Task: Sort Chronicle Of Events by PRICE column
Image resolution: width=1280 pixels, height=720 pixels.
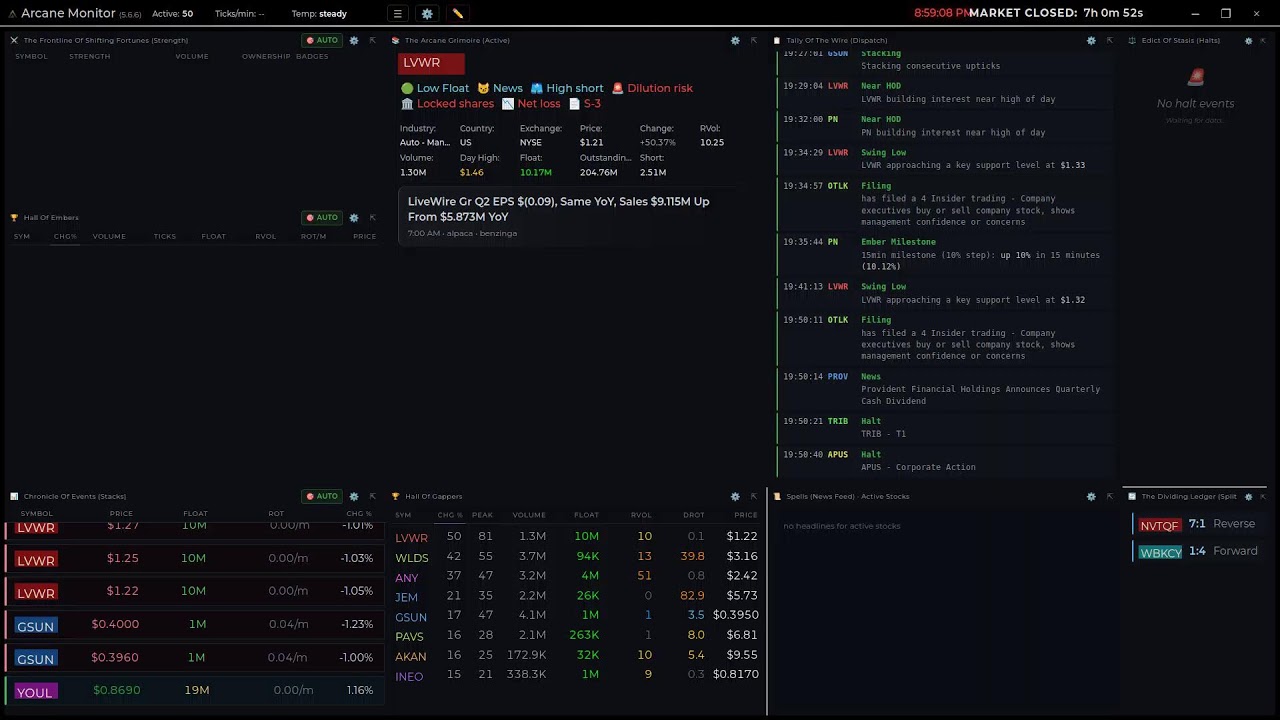Action: click(121, 514)
